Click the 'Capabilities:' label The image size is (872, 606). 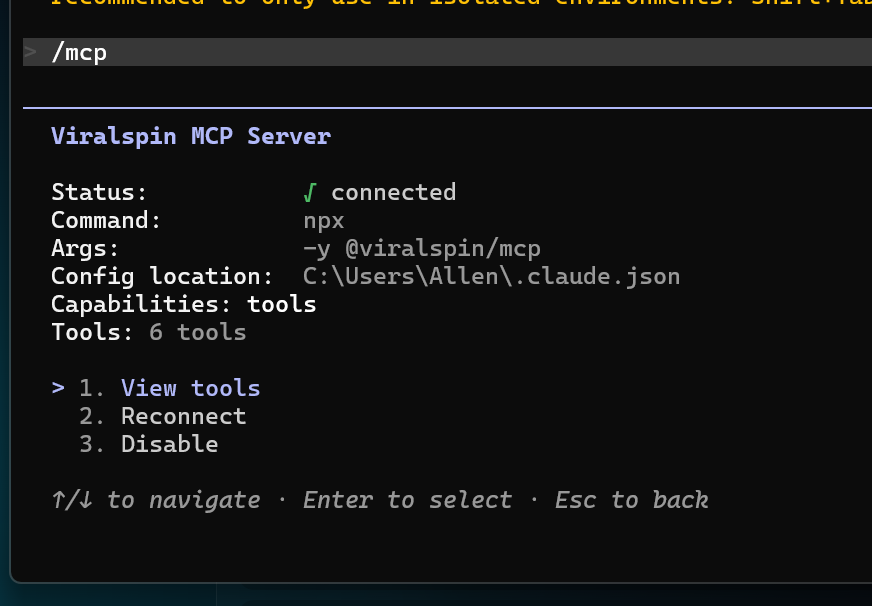[141, 305]
